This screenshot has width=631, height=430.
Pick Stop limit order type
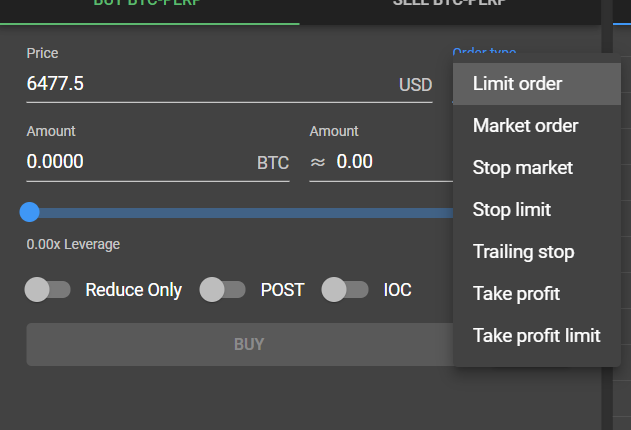click(x=511, y=210)
